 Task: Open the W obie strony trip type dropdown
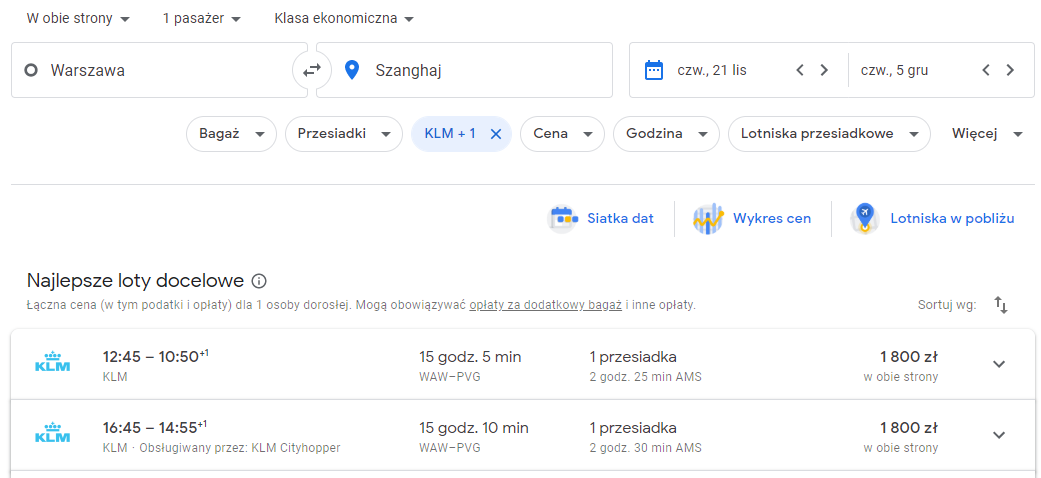[78, 19]
